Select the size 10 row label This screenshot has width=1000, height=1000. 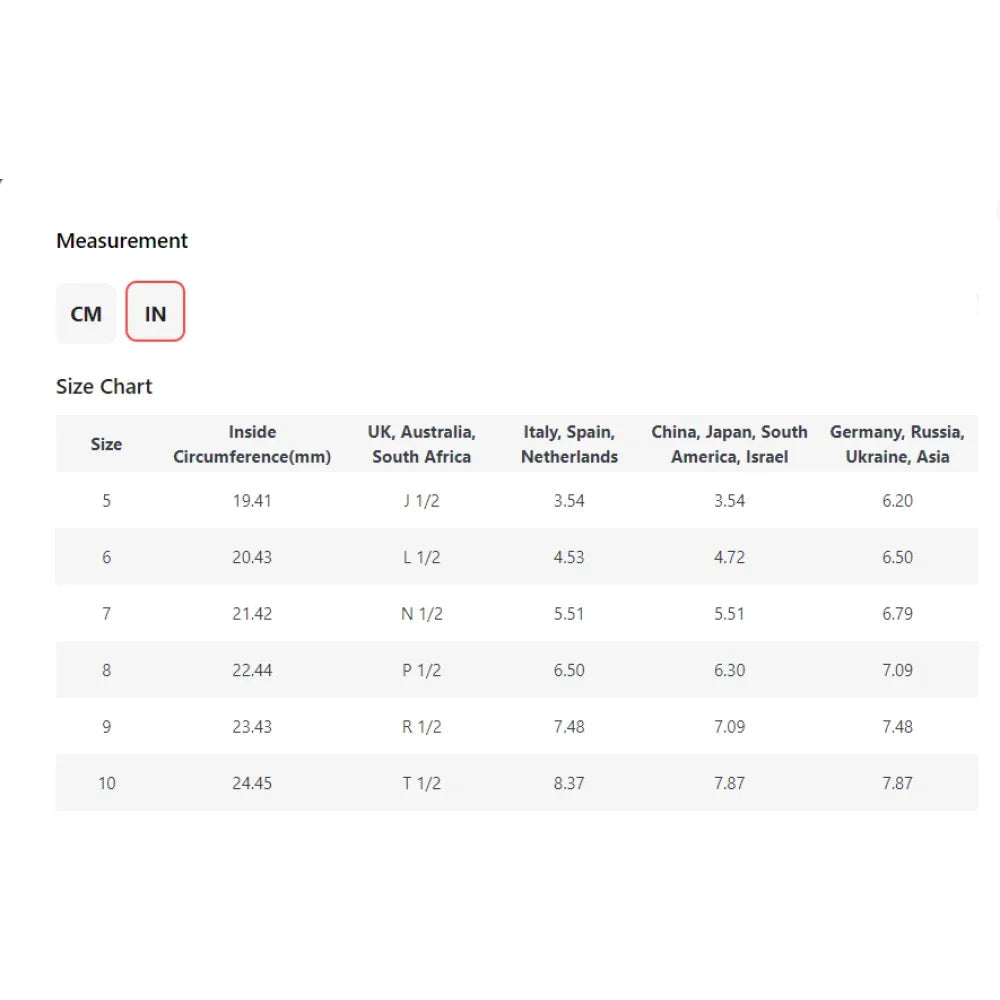pyautogui.click(x=106, y=783)
